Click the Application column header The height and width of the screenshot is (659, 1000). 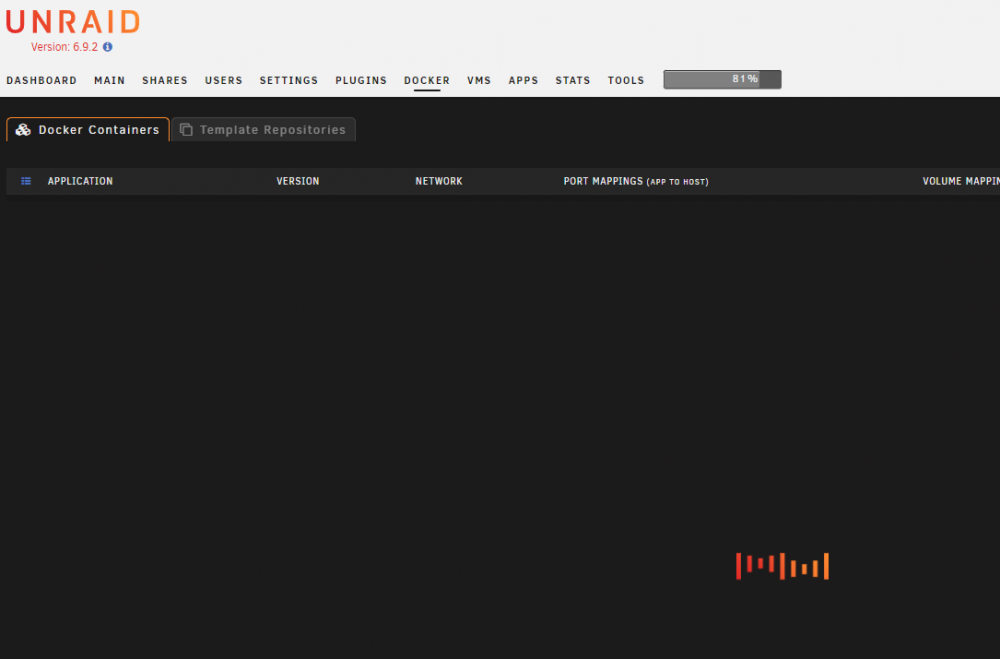coord(80,181)
